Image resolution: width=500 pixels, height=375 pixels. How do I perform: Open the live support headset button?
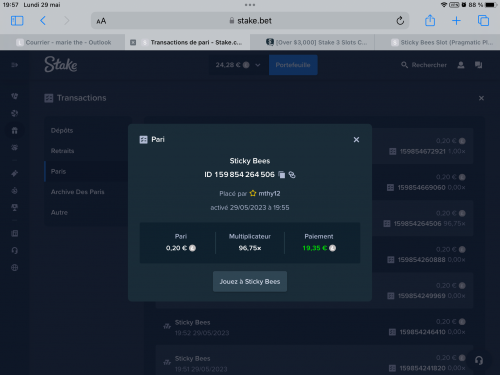[479, 360]
